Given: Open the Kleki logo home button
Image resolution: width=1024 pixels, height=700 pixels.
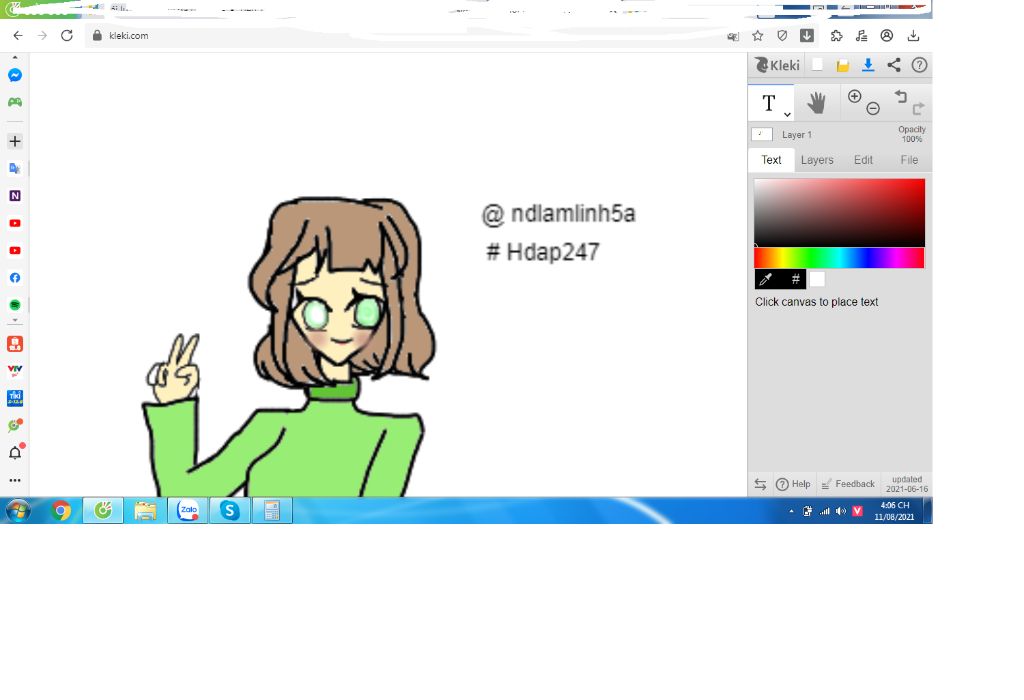Looking at the screenshot, I should [777, 65].
